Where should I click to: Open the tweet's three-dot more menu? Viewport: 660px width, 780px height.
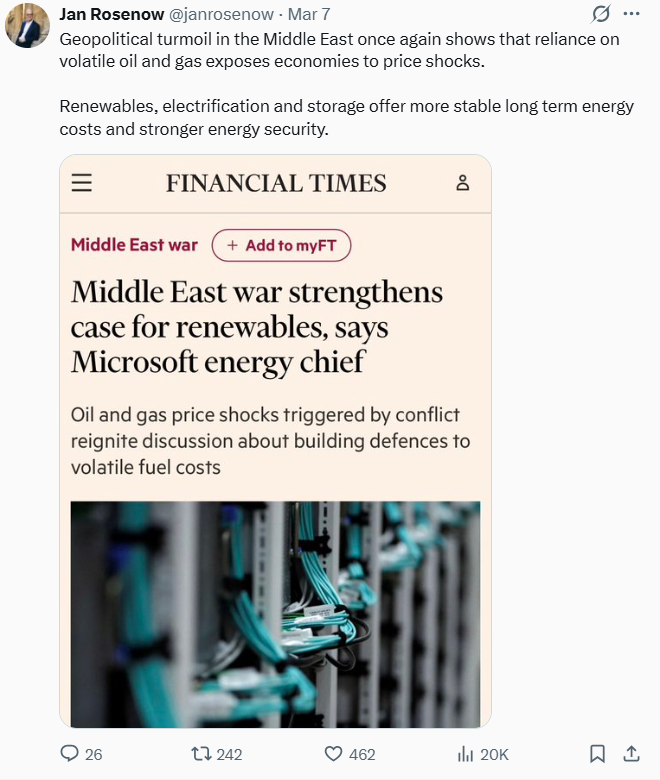coord(631,14)
